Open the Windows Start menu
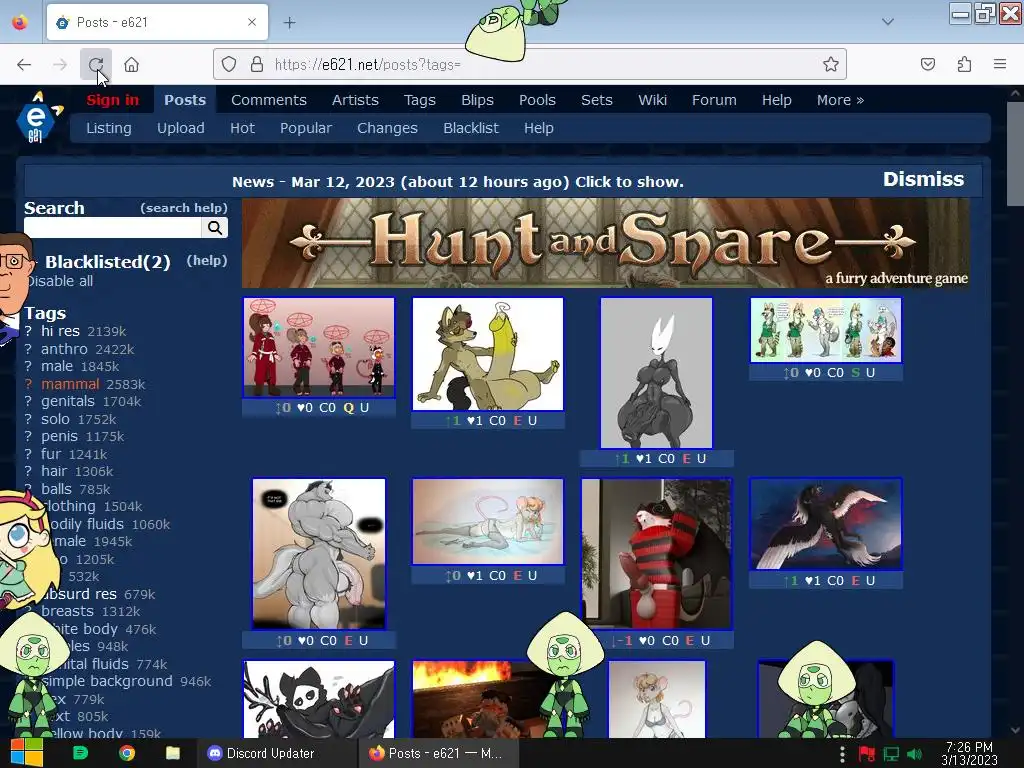 (x=26, y=753)
